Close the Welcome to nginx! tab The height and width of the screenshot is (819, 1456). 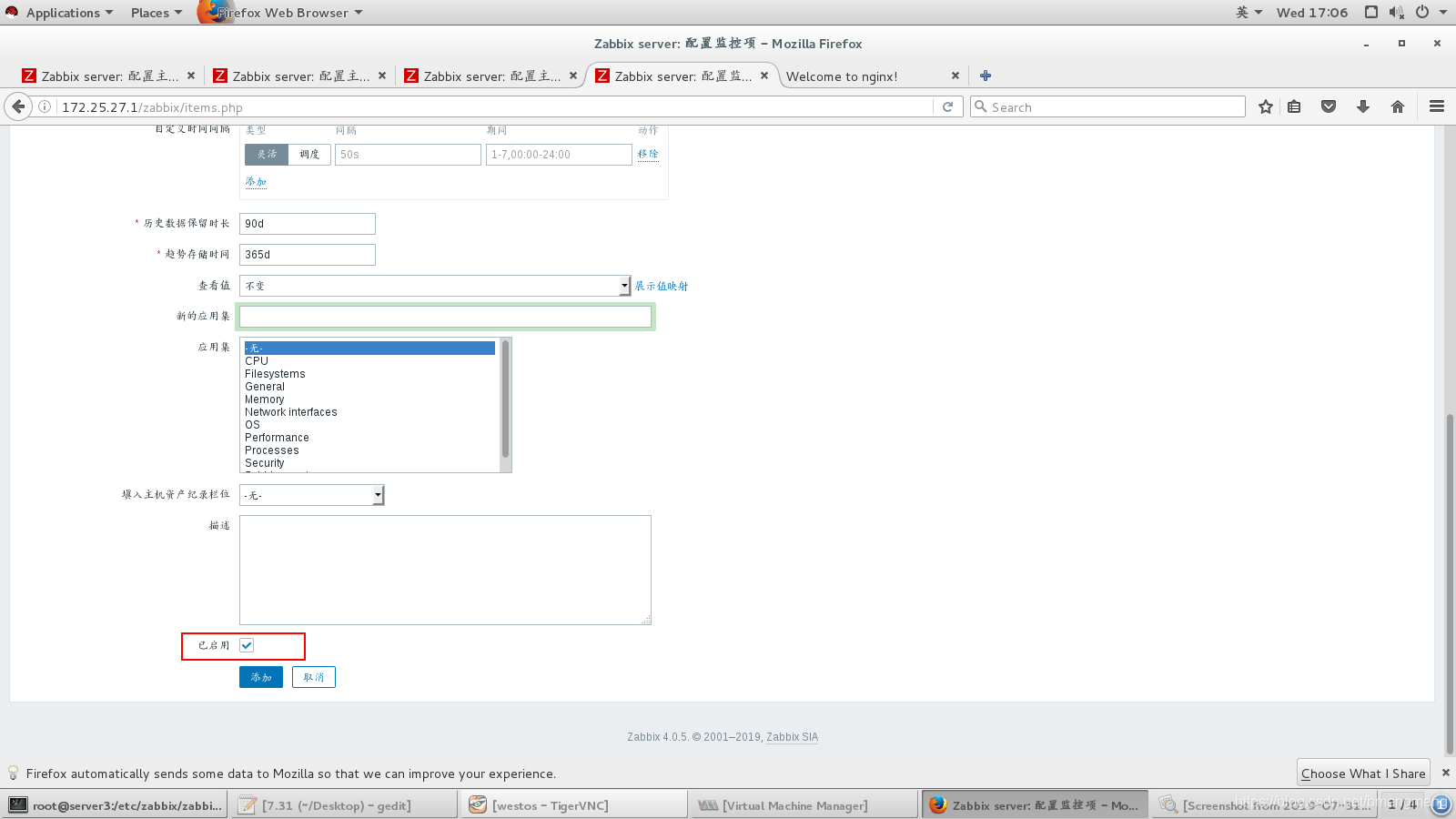tap(955, 76)
